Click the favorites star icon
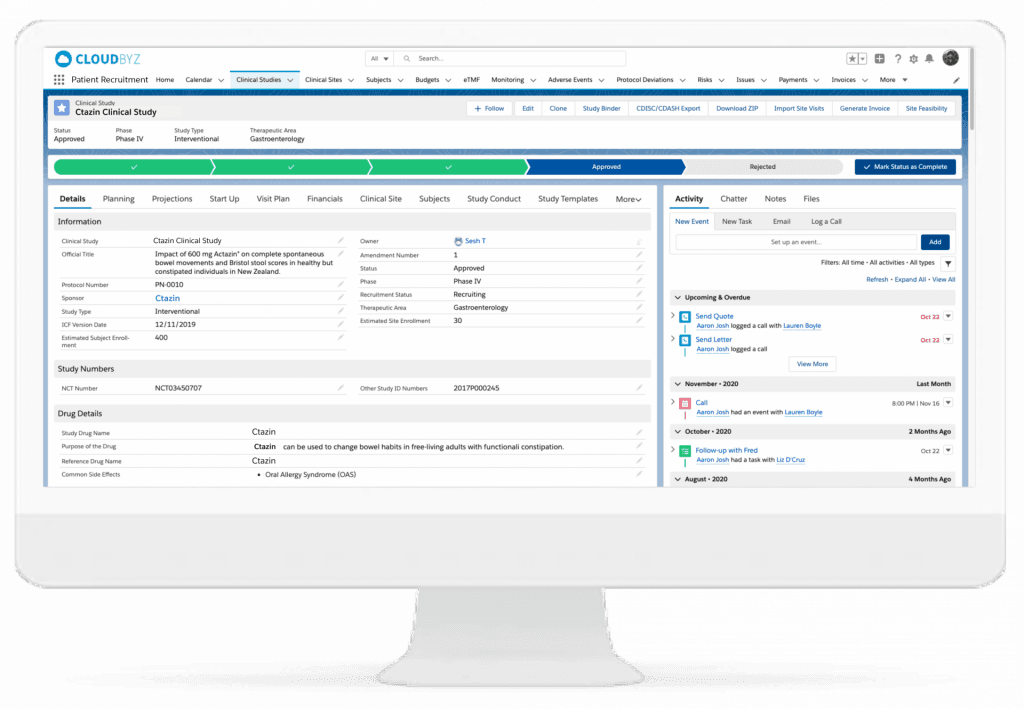Image resolution: width=1024 pixels, height=709 pixels. coord(853,59)
